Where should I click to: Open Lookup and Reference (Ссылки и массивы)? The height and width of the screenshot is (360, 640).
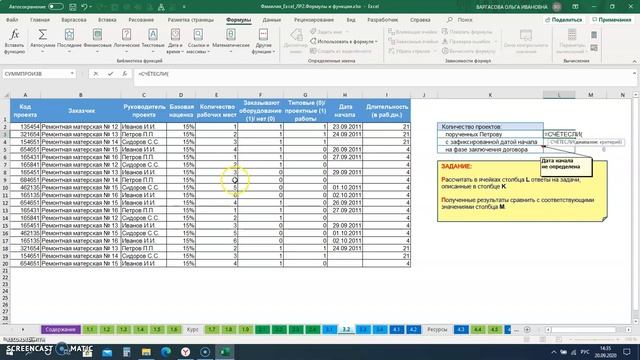click(x=198, y=42)
